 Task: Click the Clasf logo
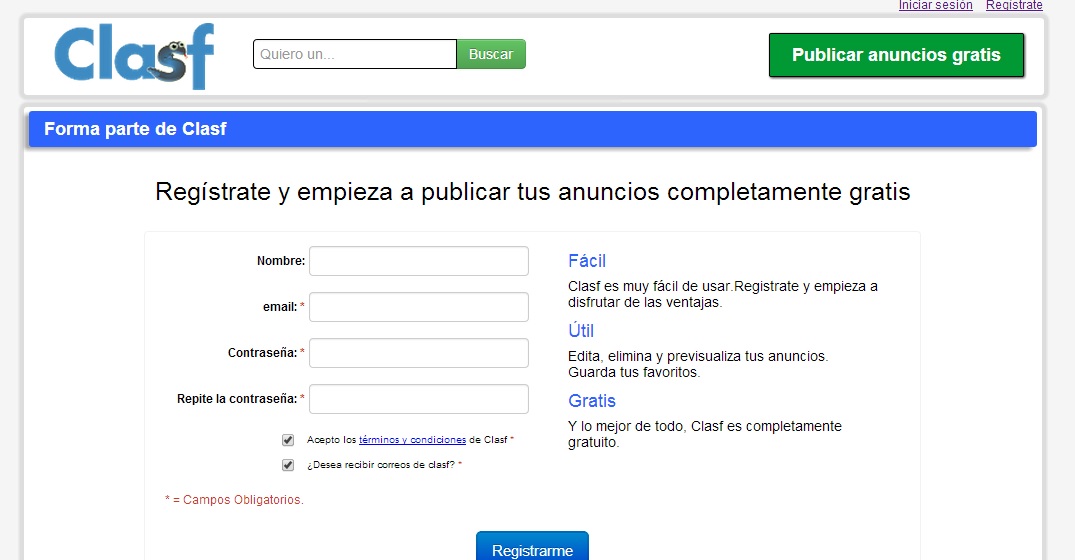tap(134, 56)
